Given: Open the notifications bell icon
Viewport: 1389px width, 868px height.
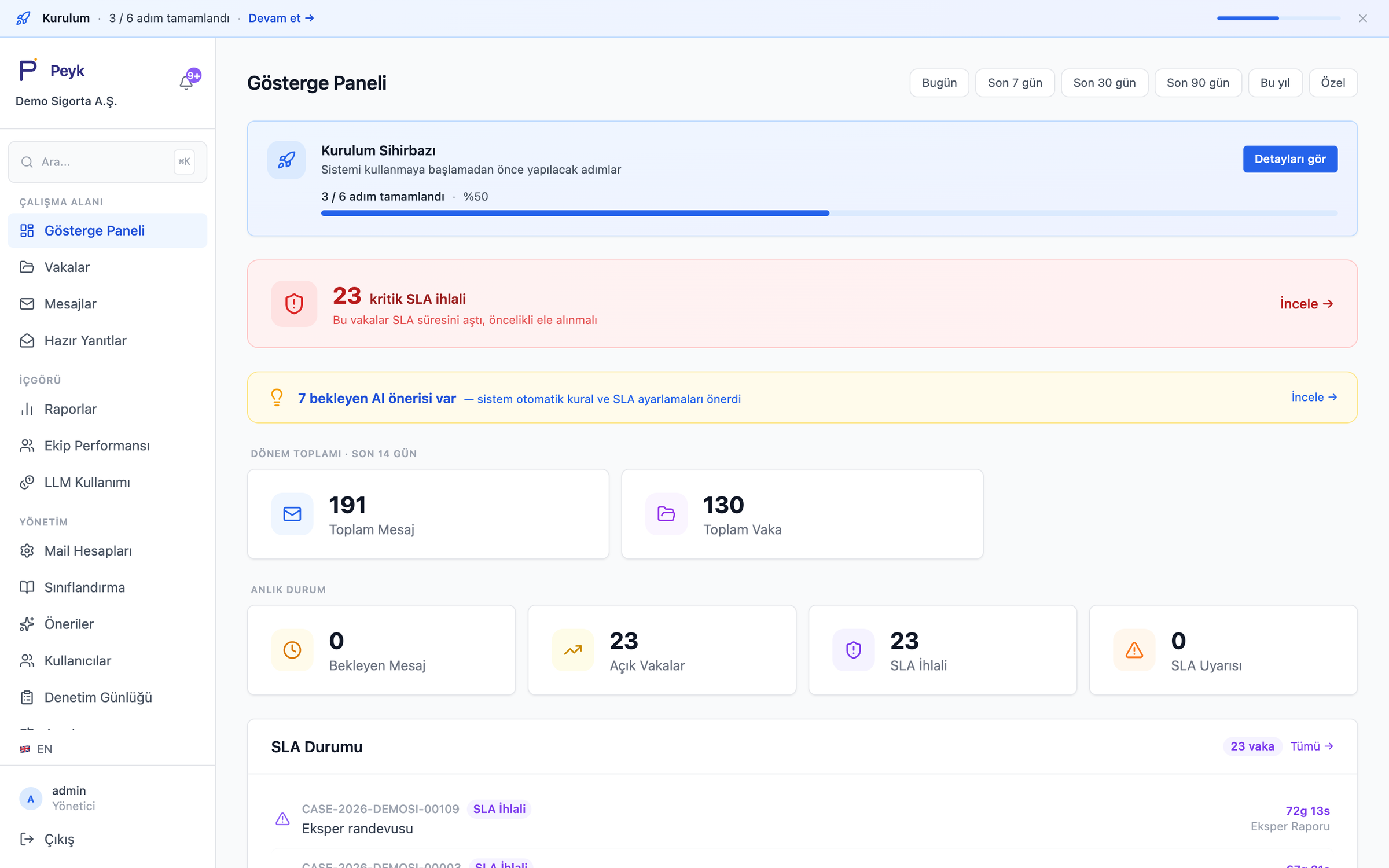Looking at the screenshot, I should tap(186, 83).
